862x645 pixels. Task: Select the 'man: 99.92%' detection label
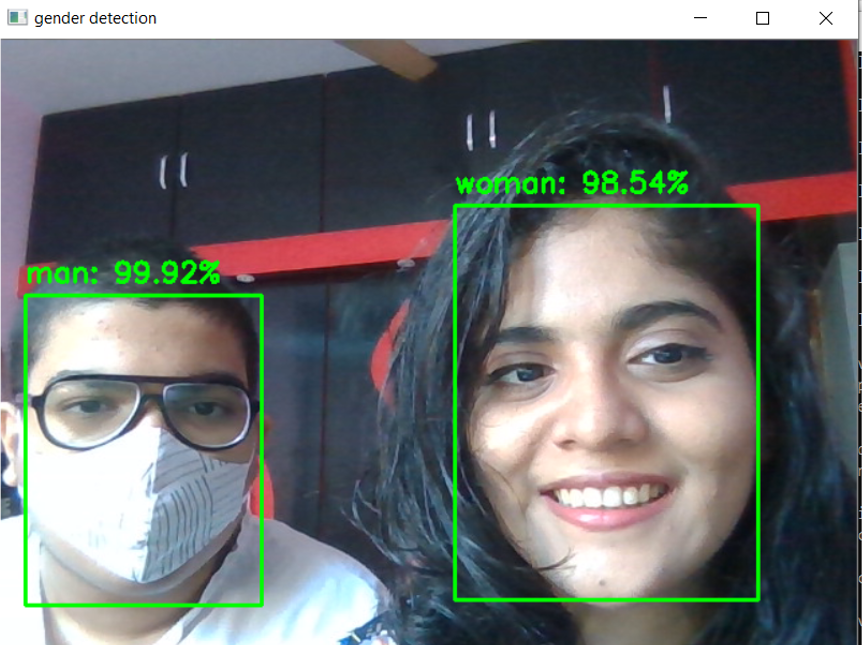[124, 273]
